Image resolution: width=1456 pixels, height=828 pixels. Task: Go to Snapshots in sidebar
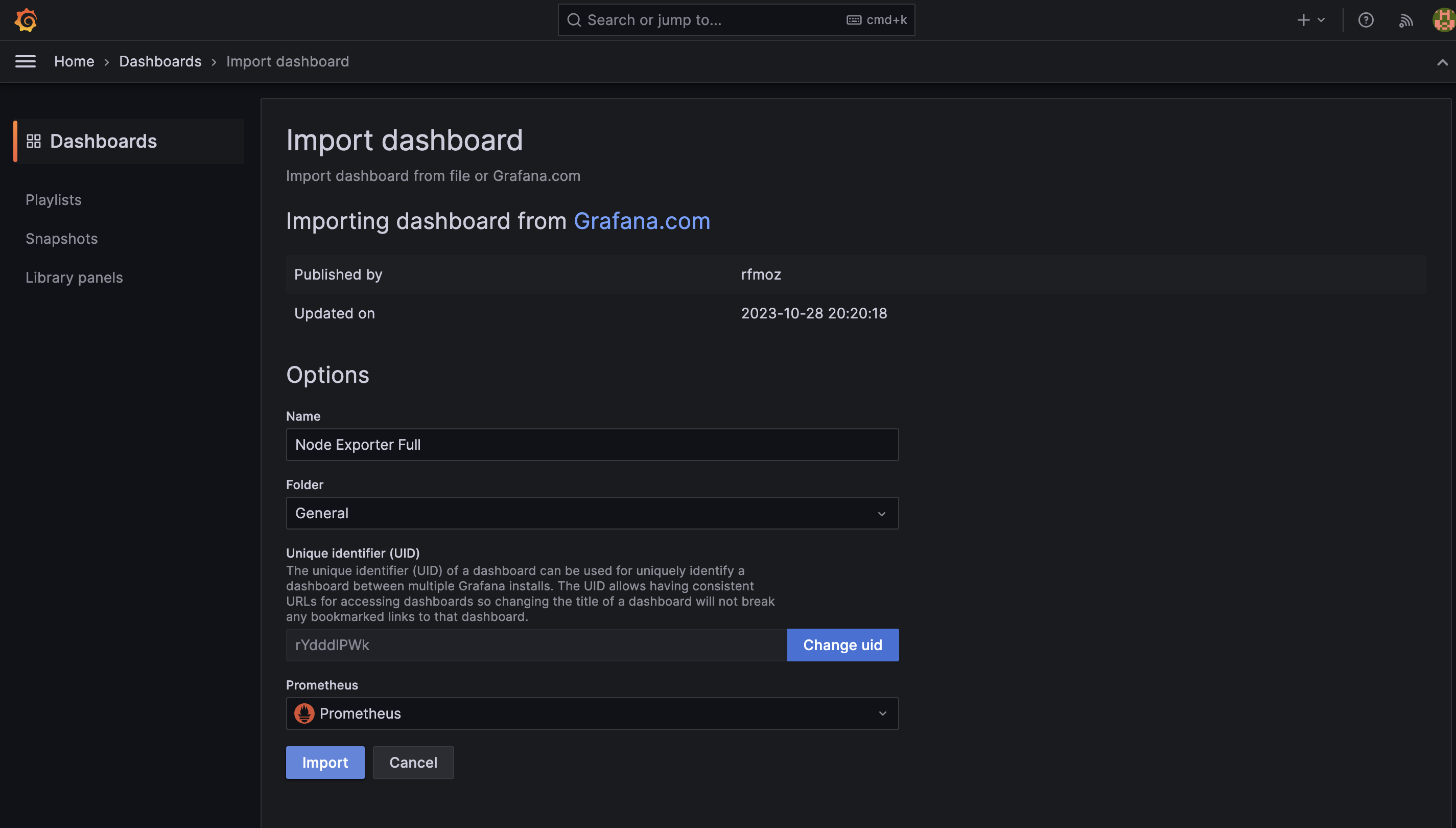(61, 238)
